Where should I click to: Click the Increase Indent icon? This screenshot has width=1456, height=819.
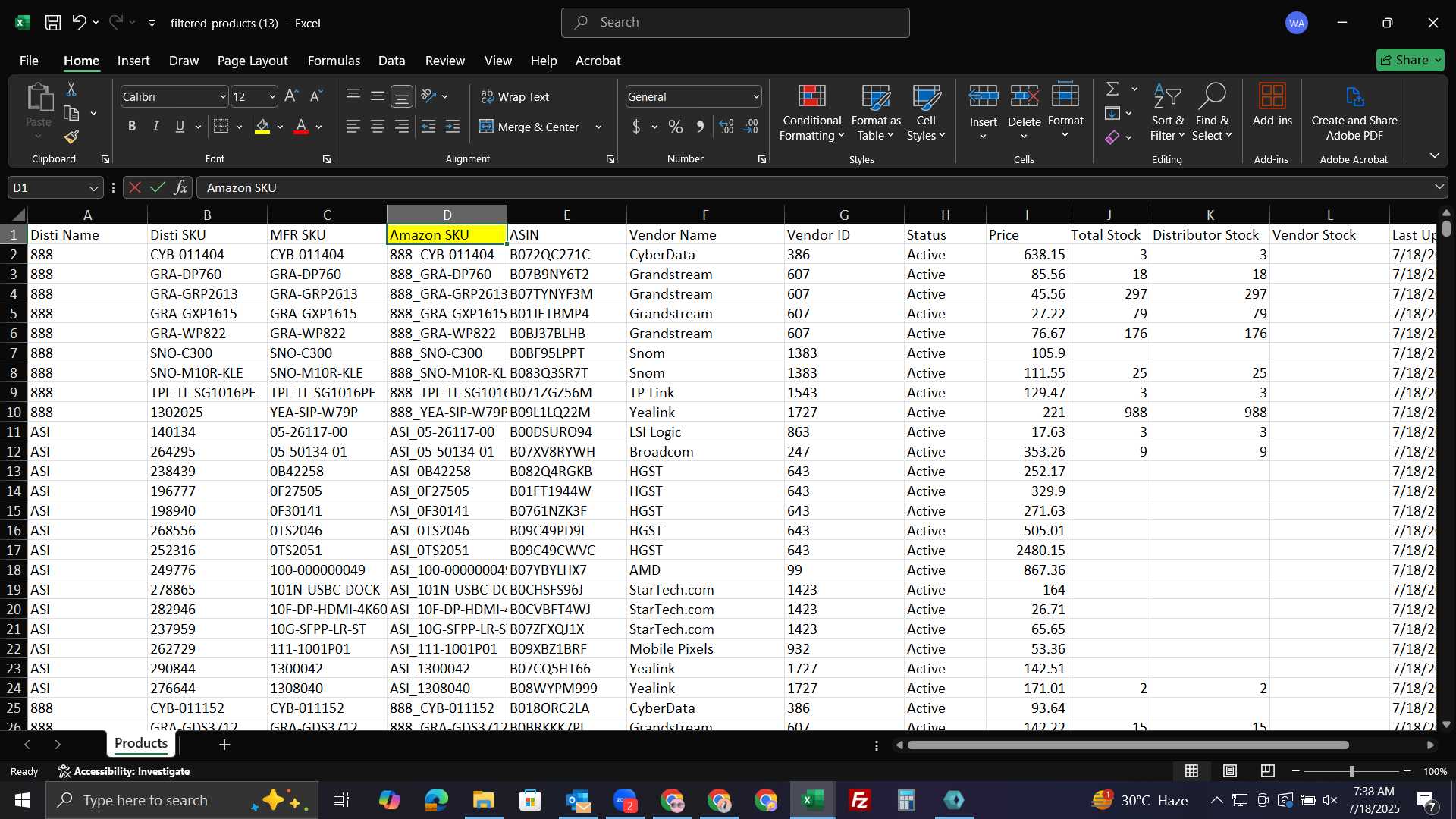click(453, 127)
